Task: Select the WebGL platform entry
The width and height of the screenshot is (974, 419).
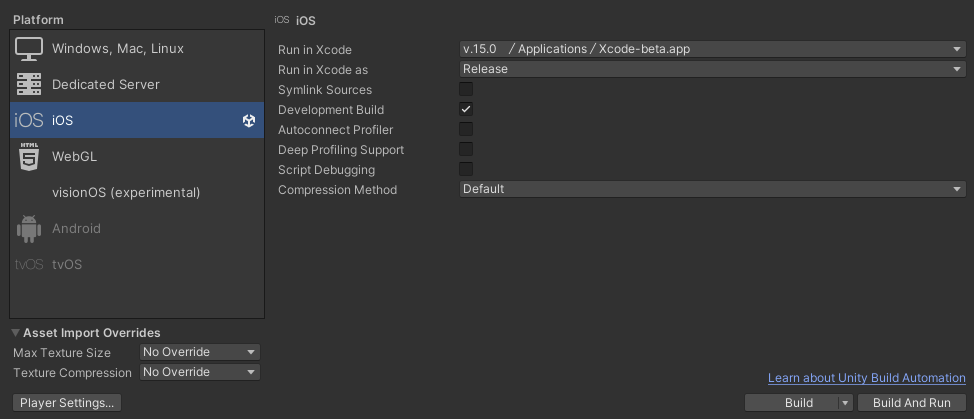Action: [x=74, y=156]
